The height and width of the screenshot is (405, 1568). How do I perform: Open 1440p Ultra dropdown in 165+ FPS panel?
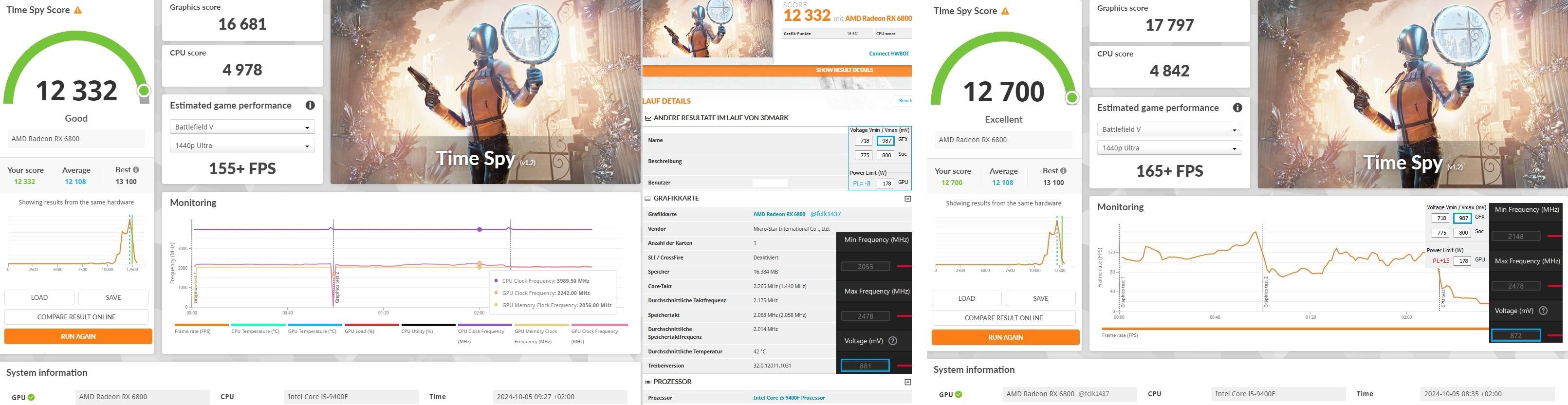click(x=1169, y=148)
